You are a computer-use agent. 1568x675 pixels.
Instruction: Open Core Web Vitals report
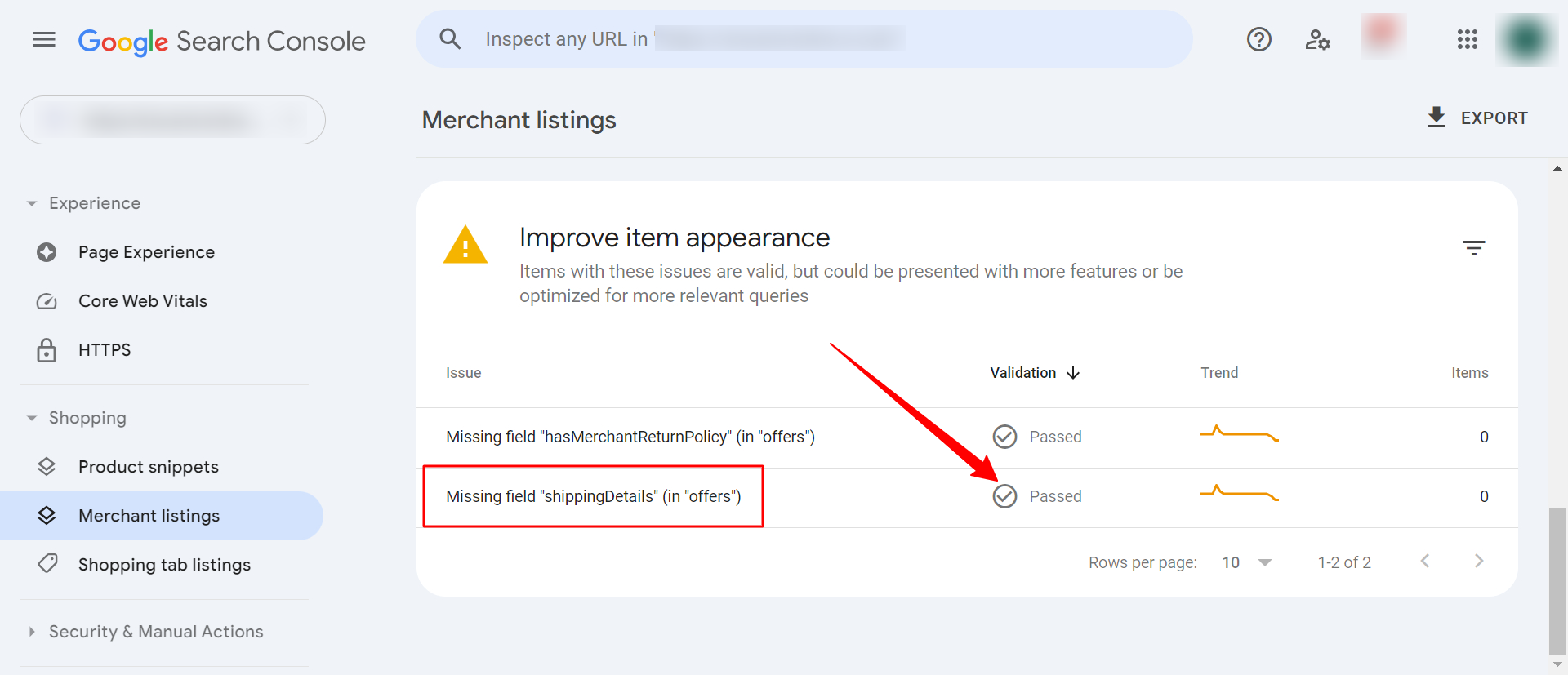143,301
